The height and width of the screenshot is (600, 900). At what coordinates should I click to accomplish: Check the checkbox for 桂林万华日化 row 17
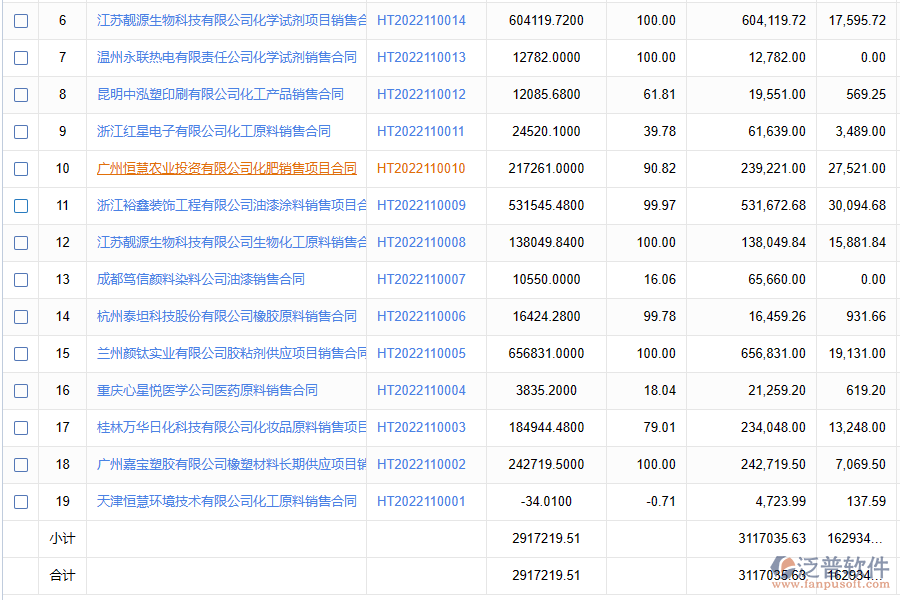21,427
